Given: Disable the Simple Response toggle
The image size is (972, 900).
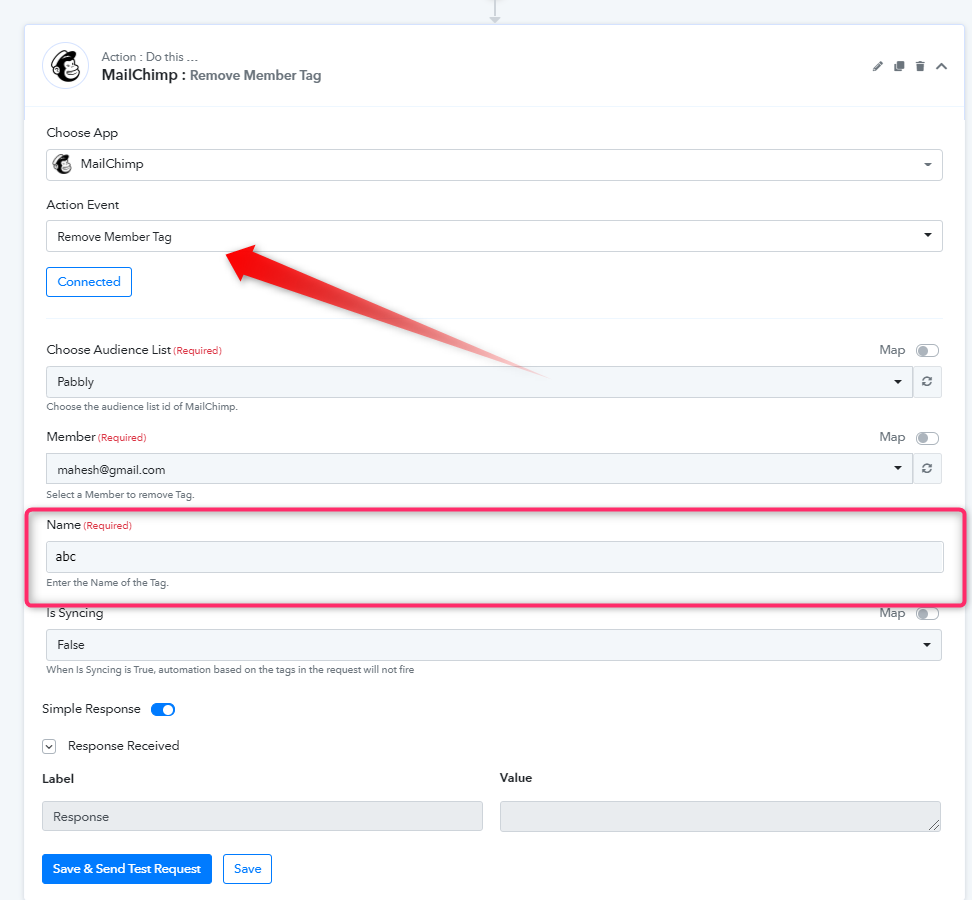Looking at the screenshot, I should (x=163, y=710).
